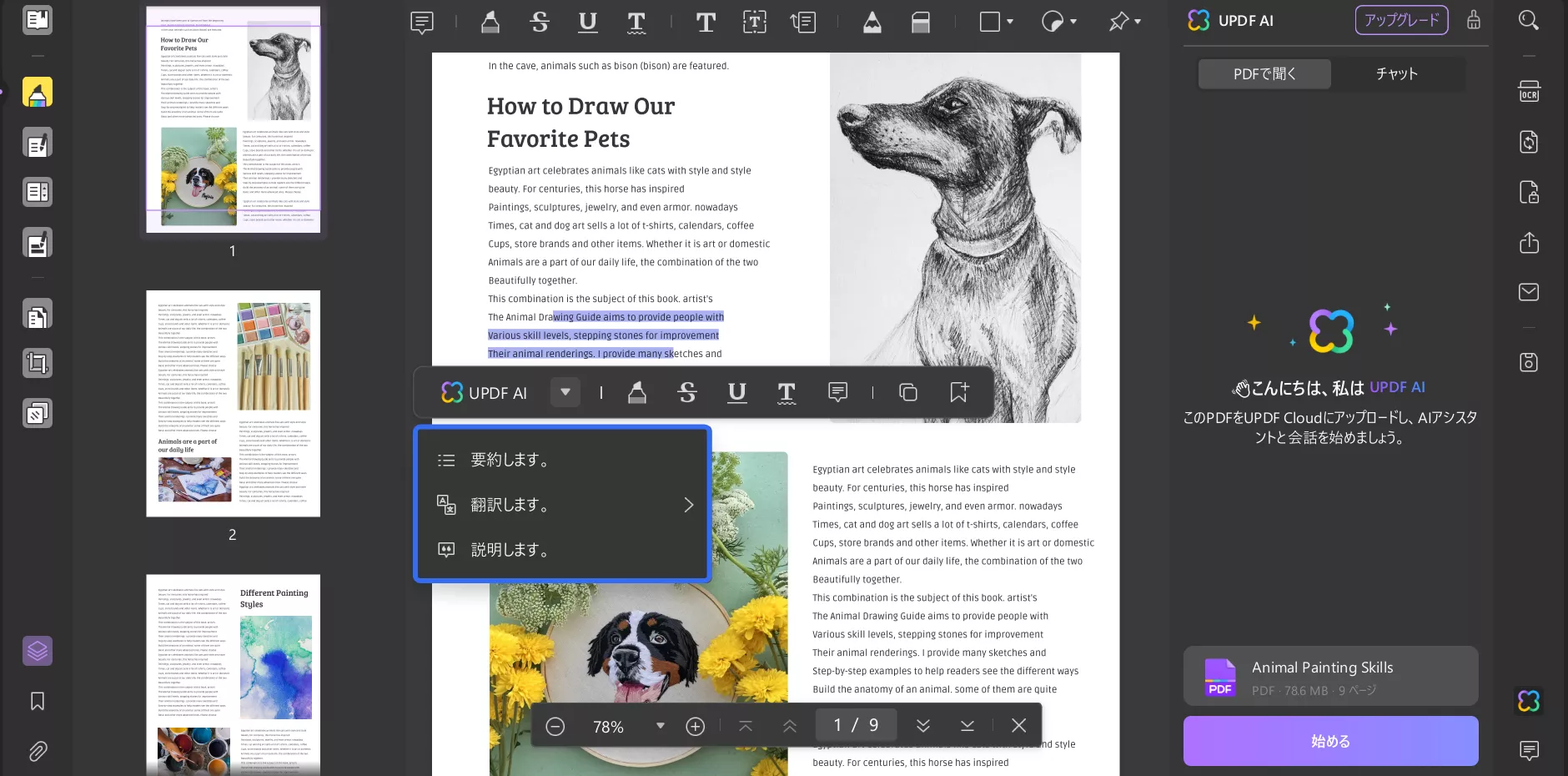Zoom in with the plus button
Viewport: 1568px width, 776px height.
coord(696,726)
